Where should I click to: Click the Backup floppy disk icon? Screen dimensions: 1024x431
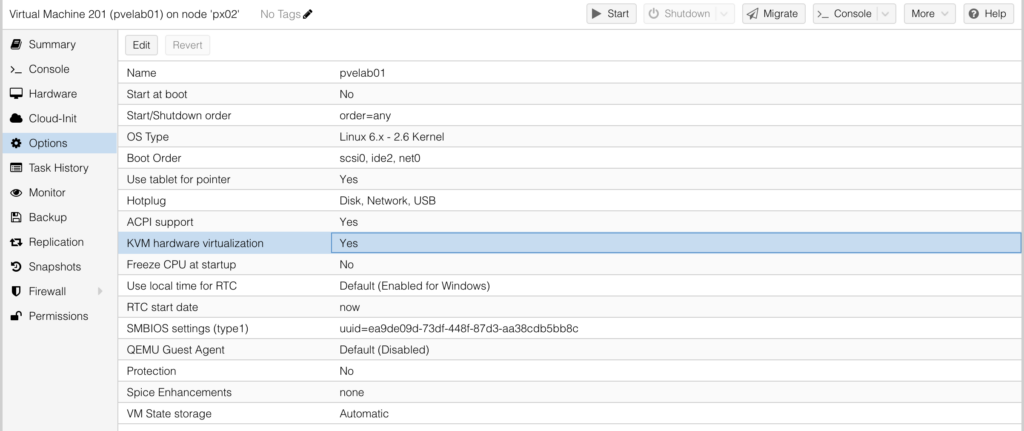click(16, 217)
